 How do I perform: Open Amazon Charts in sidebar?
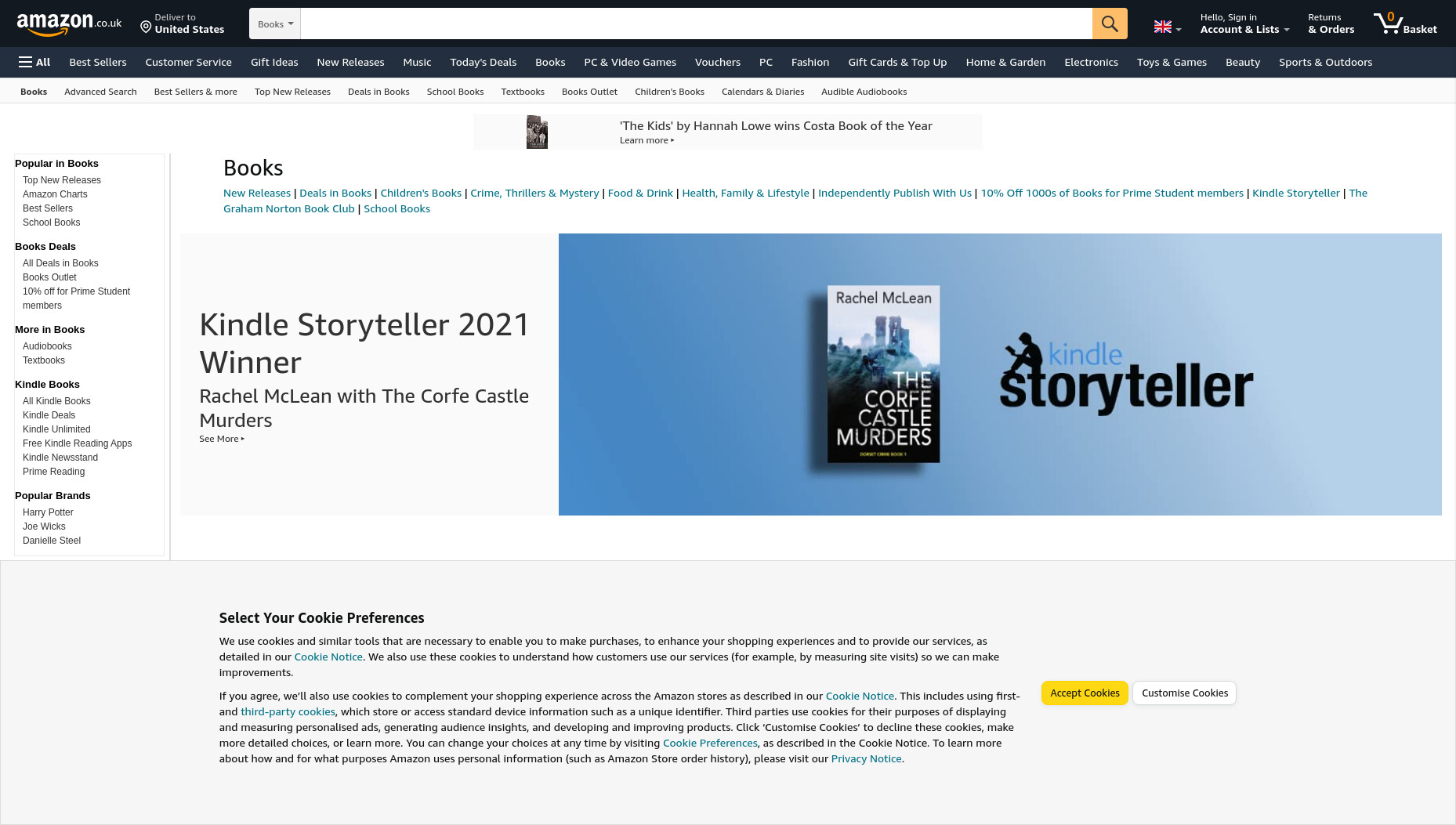pos(55,194)
